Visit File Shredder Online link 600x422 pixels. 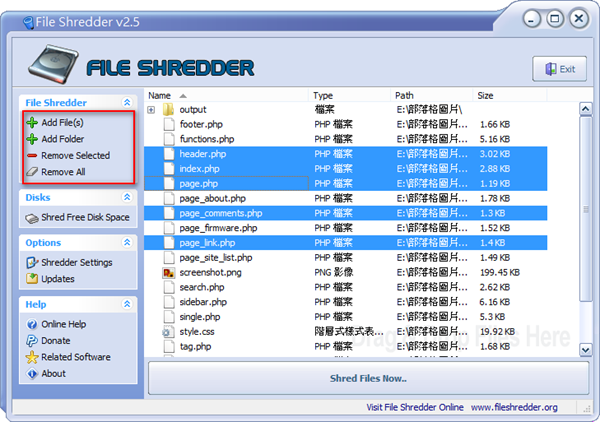tap(415, 407)
